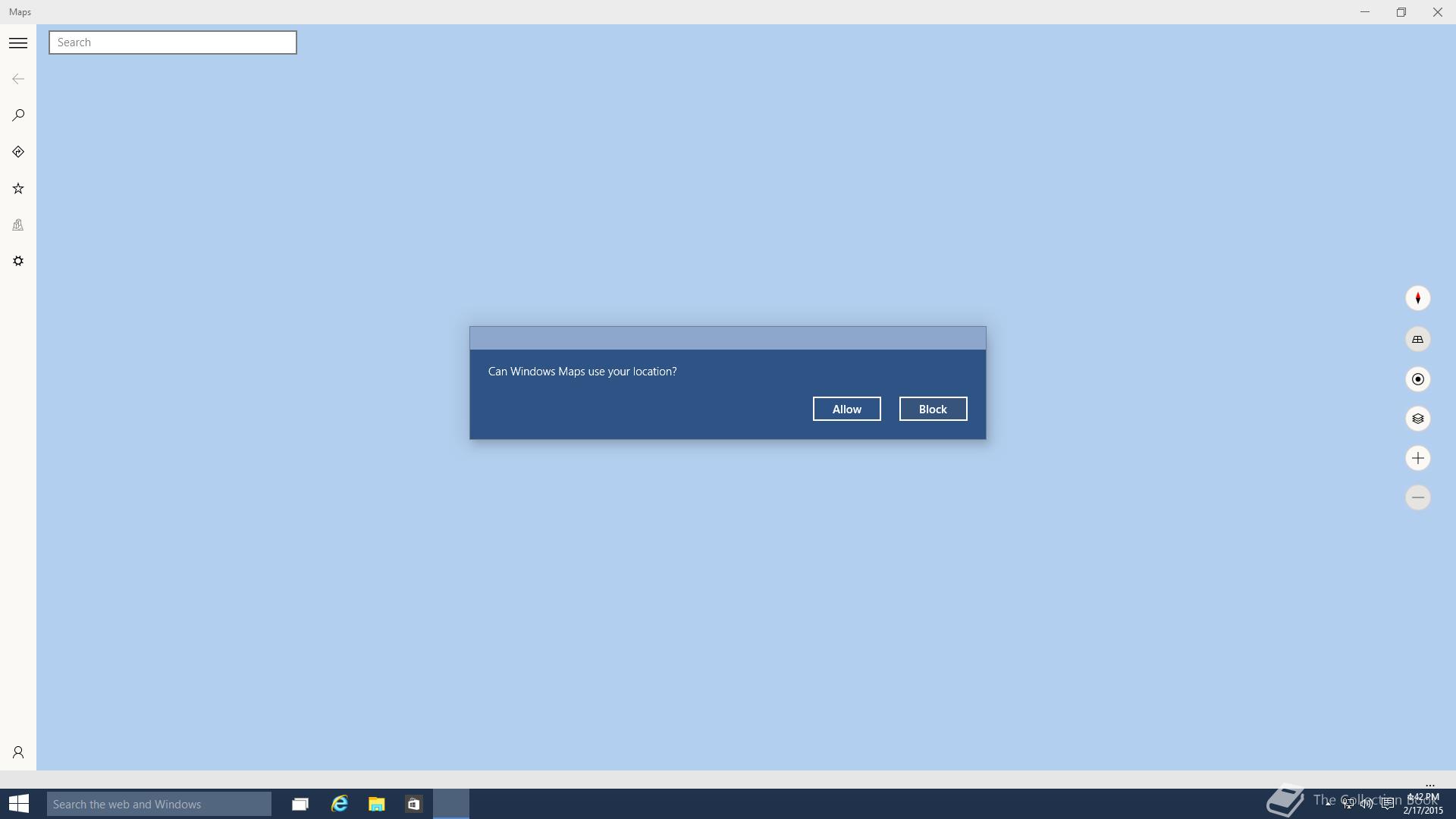Viewport: 1456px width, 819px height.
Task: Select the search magnifier in sidebar
Action: [x=18, y=115]
